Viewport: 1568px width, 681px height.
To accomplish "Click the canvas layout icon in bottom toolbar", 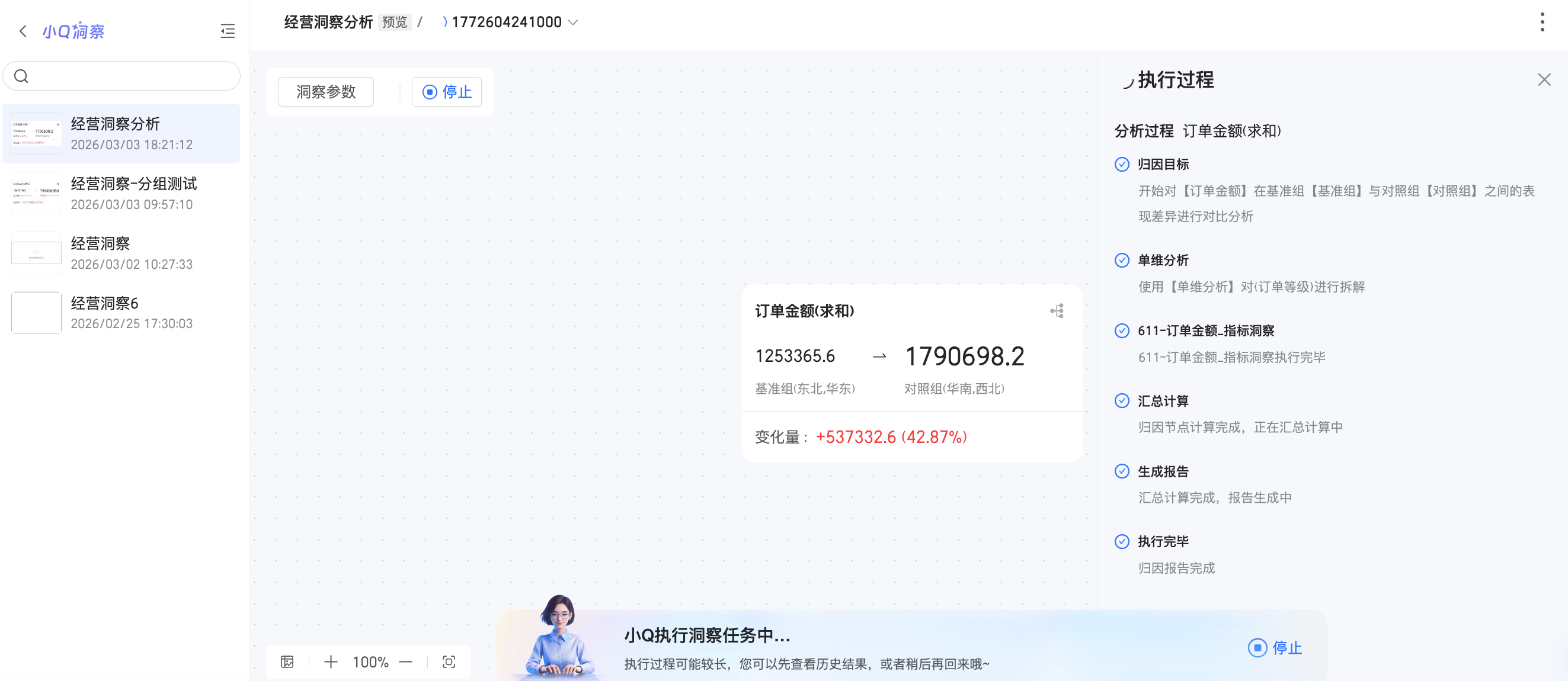I will click(x=287, y=661).
